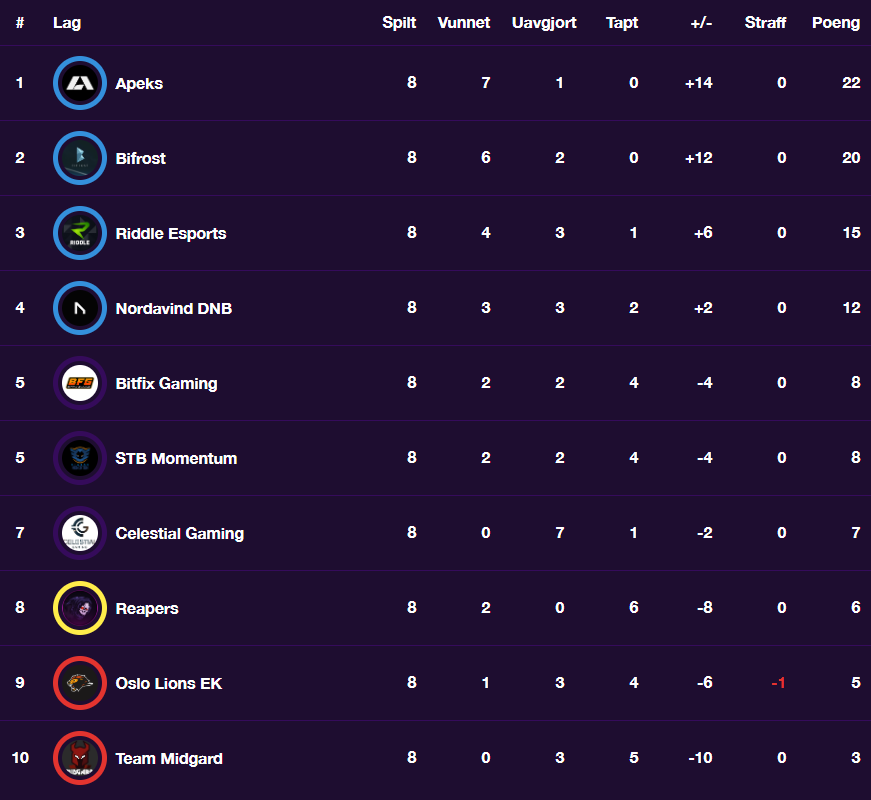The width and height of the screenshot is (871, 800).
Task: Select the red -1 penalty value
Action: point(778,683)
